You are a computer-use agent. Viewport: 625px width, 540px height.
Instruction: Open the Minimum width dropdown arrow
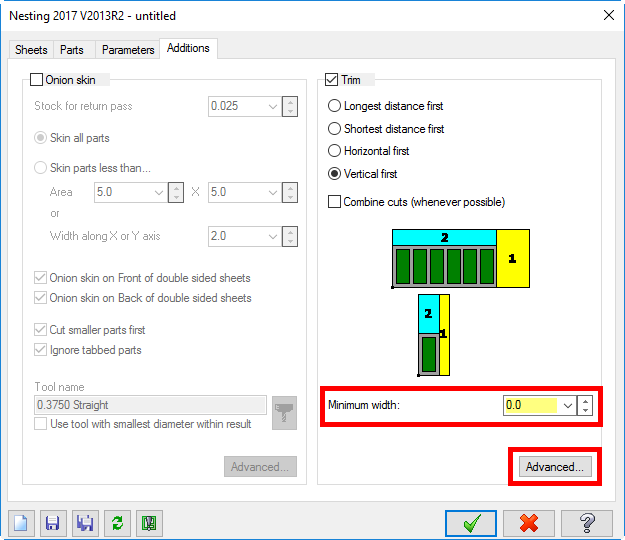coord(568,406)
